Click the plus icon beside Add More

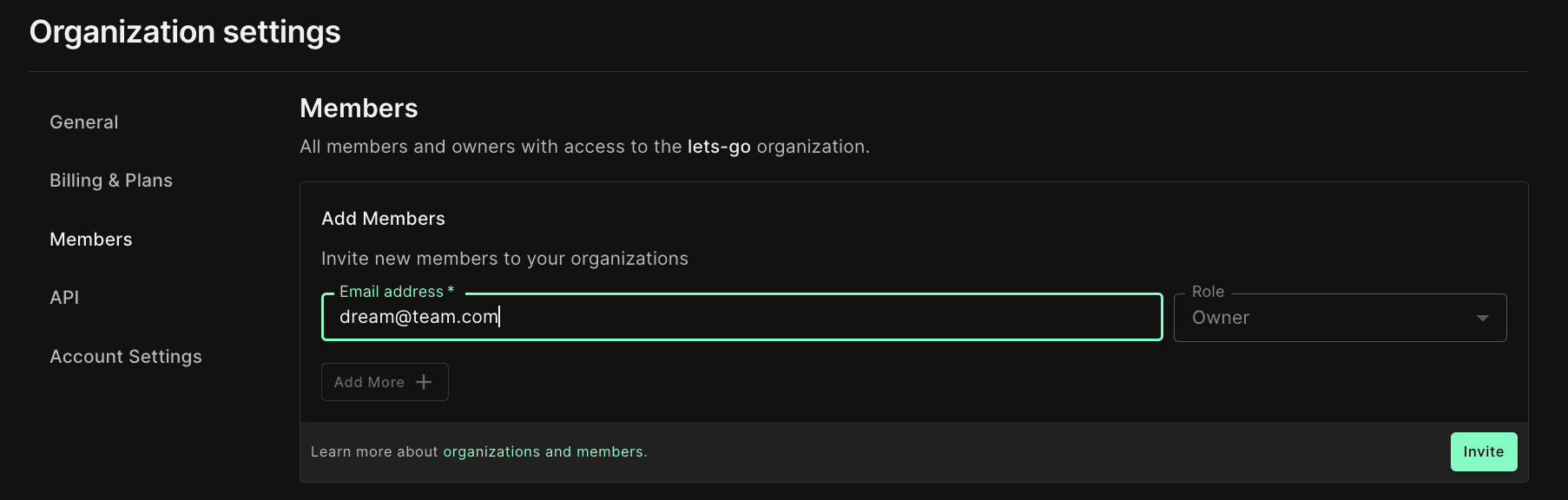(x=424, y=382)
